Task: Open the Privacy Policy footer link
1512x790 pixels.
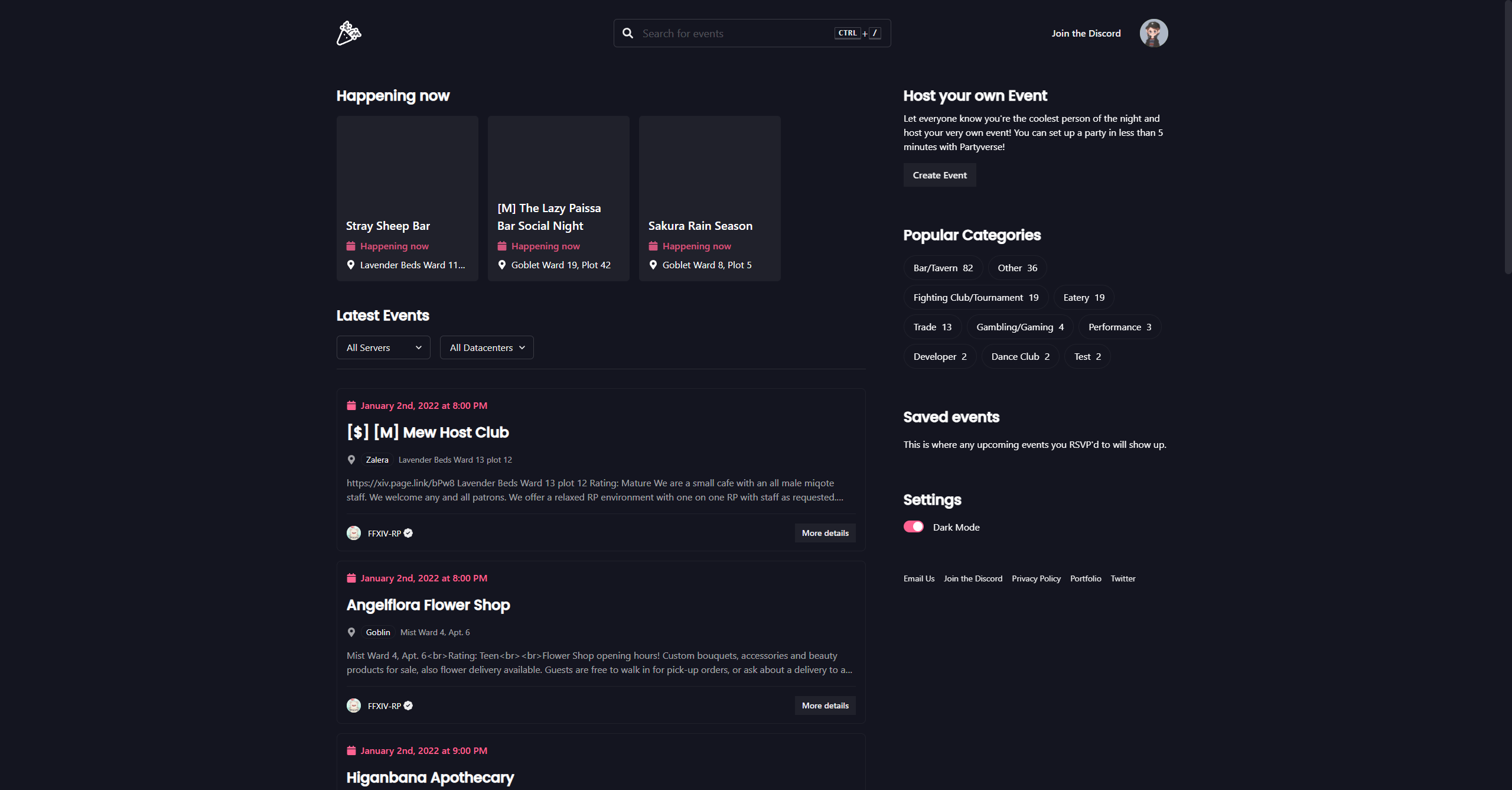Action: (1036, 578)
